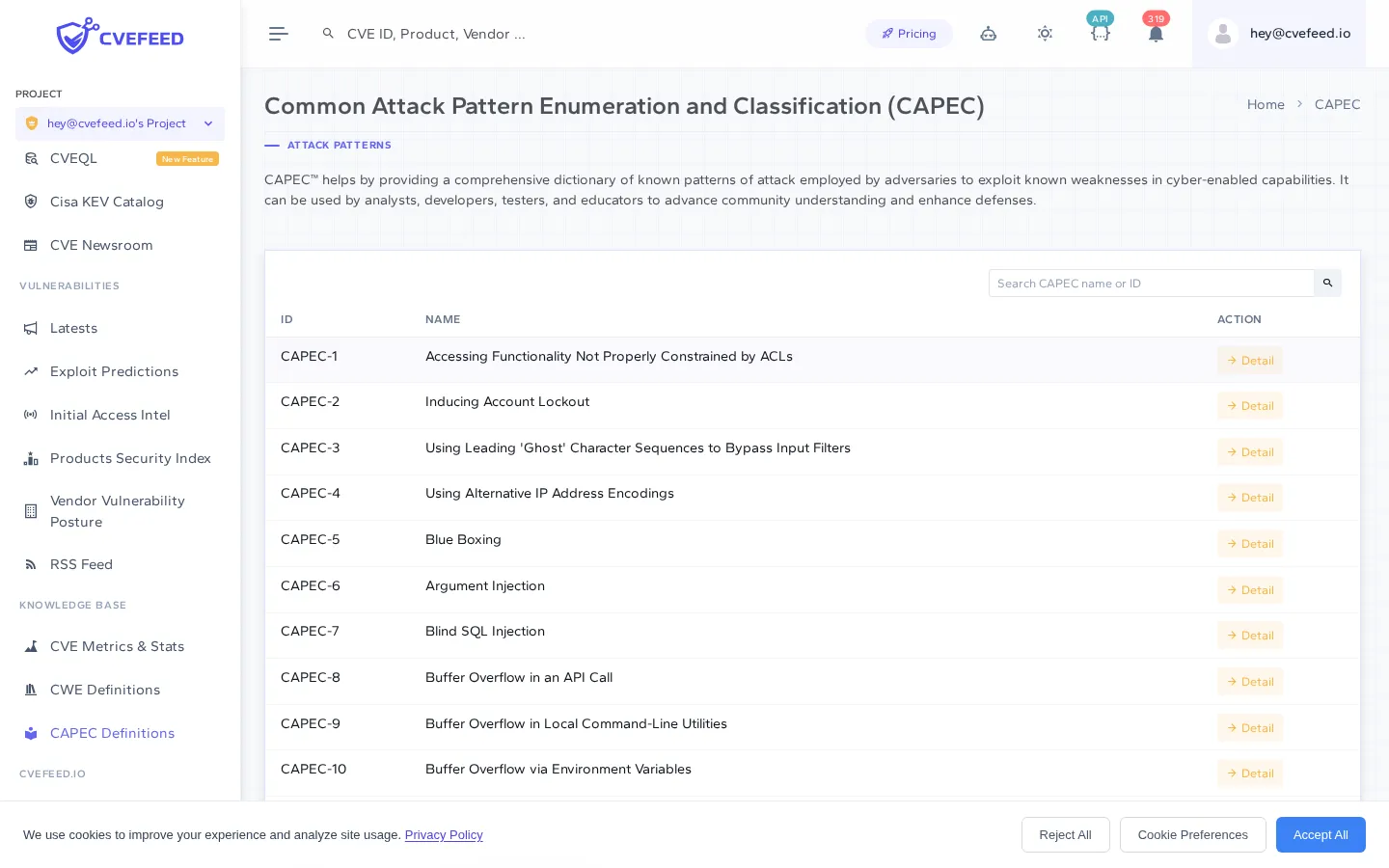The width and height of the screenshot is (1389, 868).
Task: Select Cisa KEV Catalog menu item
Action: coord(107,202)
